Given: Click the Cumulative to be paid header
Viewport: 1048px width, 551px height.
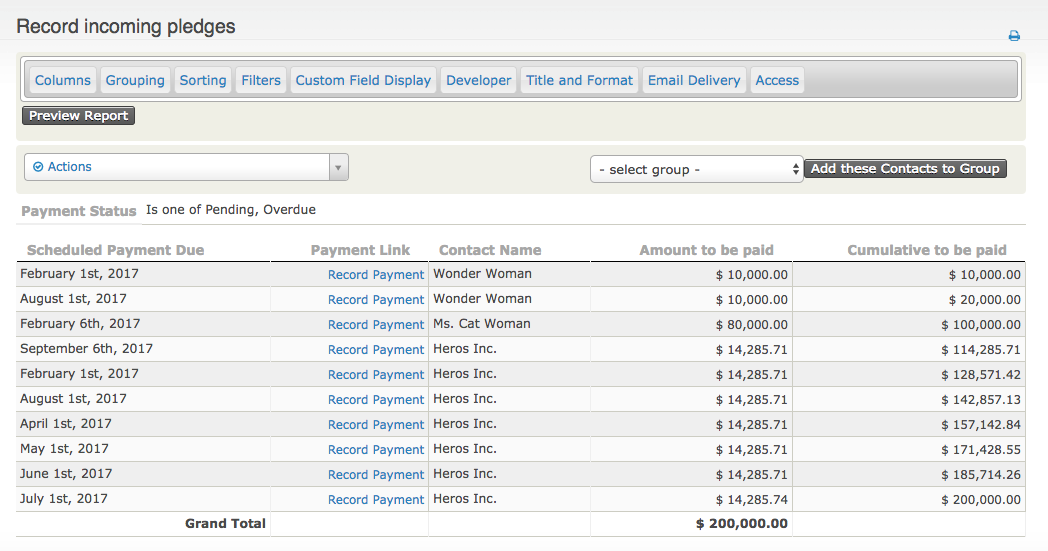Looking at the screenshot, I should click(926, 250).
